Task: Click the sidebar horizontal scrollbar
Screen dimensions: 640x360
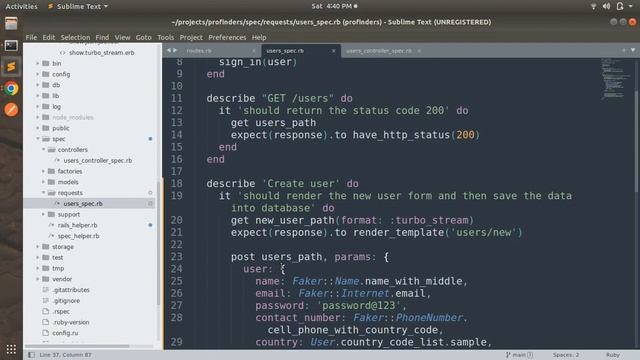Action: pos(77,346)
